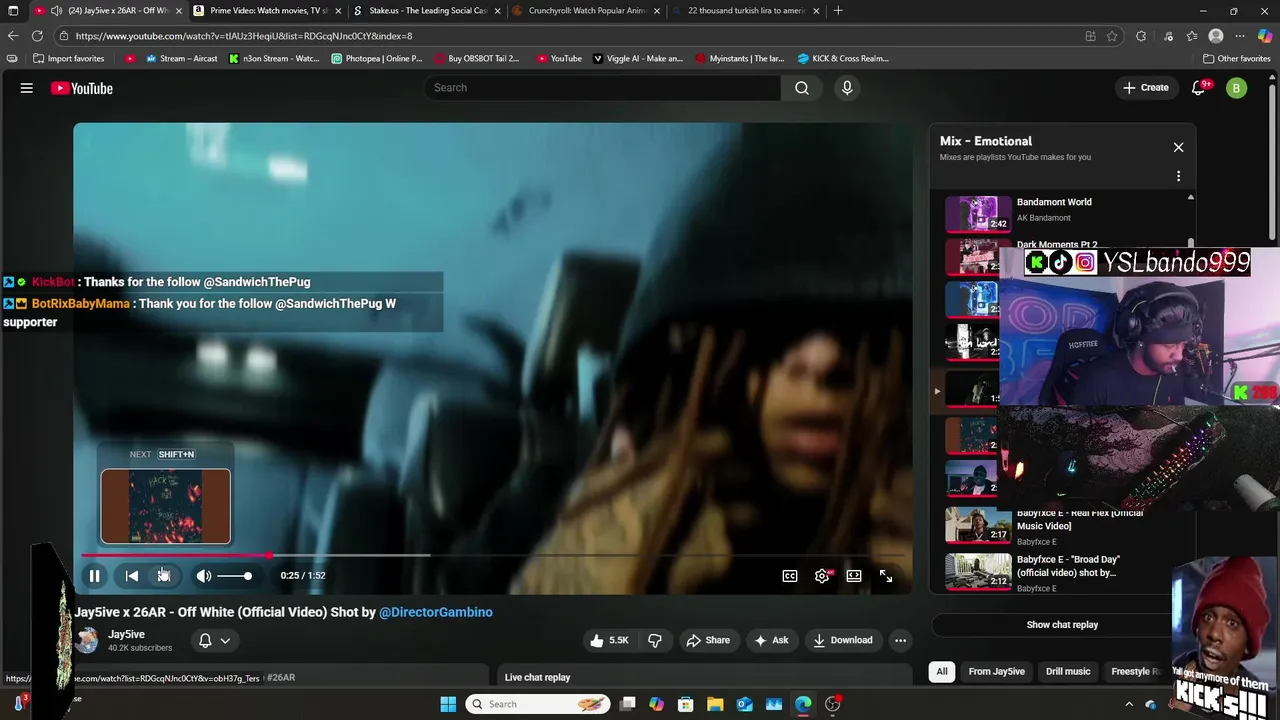Open the player settings gear
Screen dimensions: 1280x720
[822, 576]
